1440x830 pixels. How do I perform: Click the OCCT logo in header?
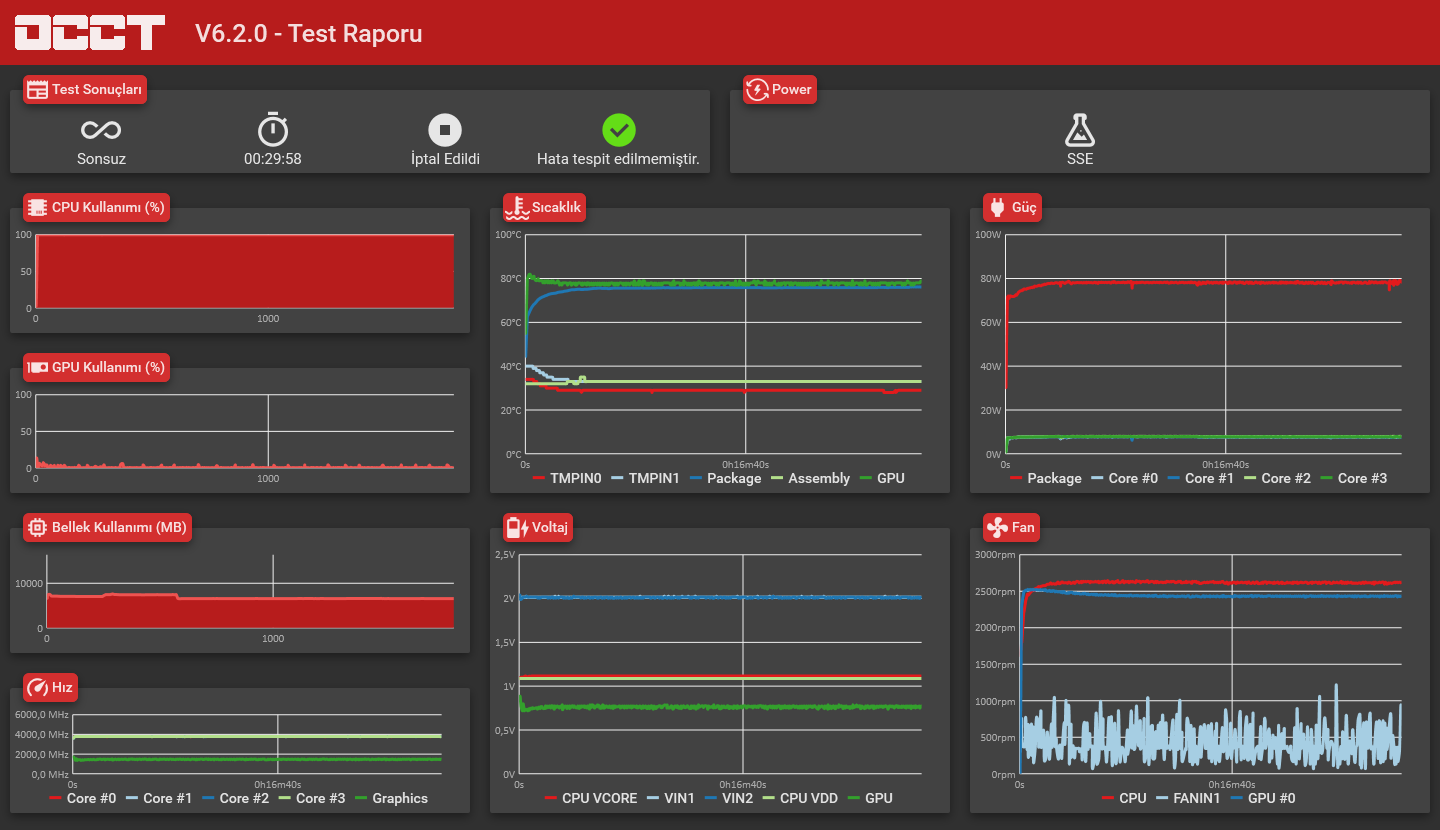89,33
